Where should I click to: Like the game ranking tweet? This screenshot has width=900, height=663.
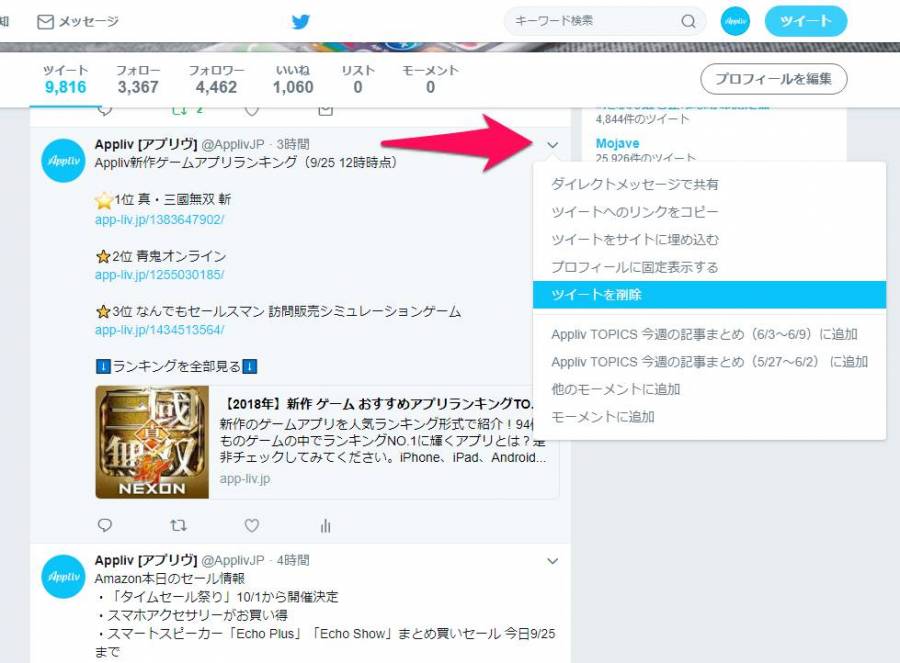pos(251,525)
